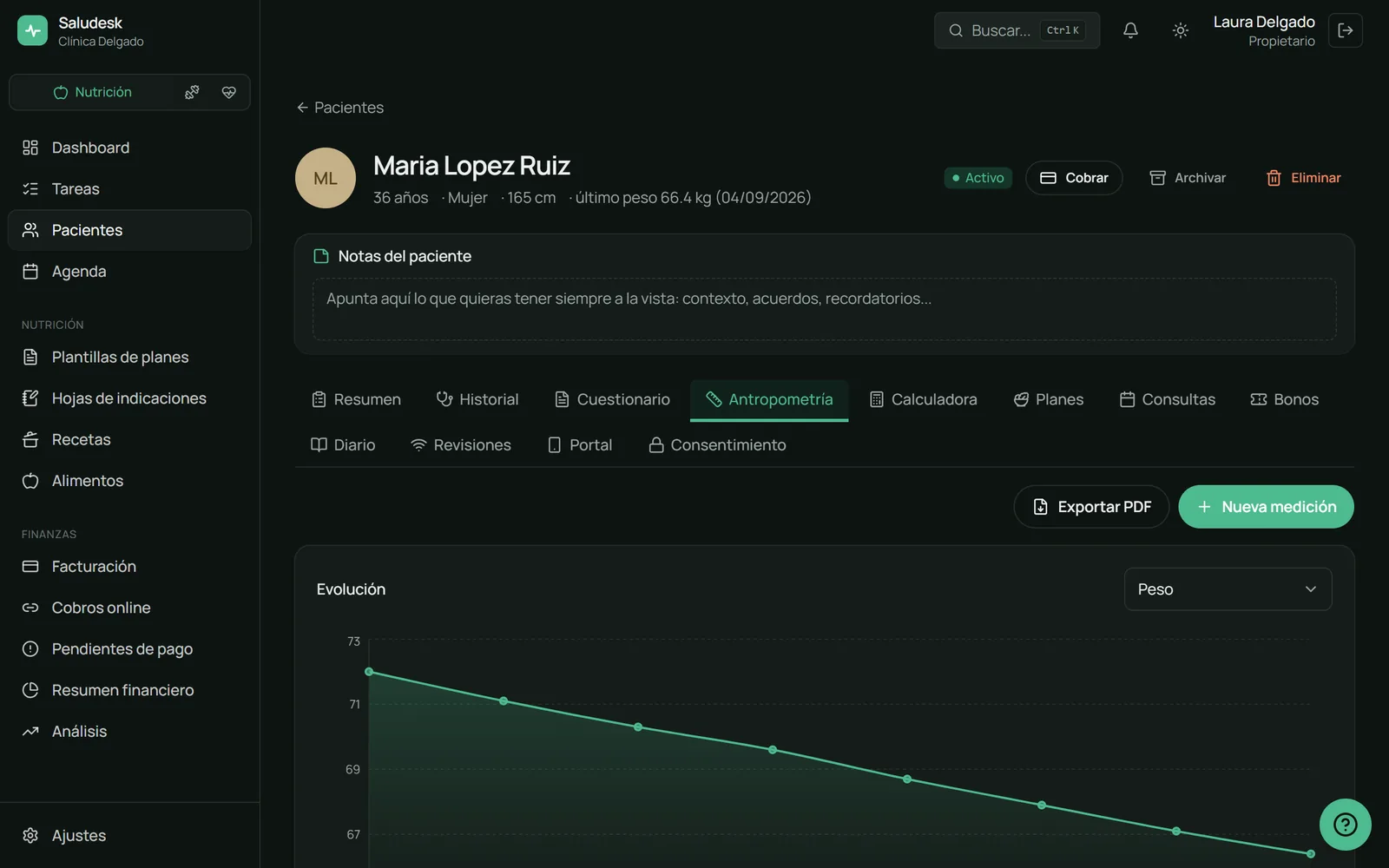Screen dimensions: 1389x868
Task: Switch to the Consentimiento tab
Action: coord(718,444)
